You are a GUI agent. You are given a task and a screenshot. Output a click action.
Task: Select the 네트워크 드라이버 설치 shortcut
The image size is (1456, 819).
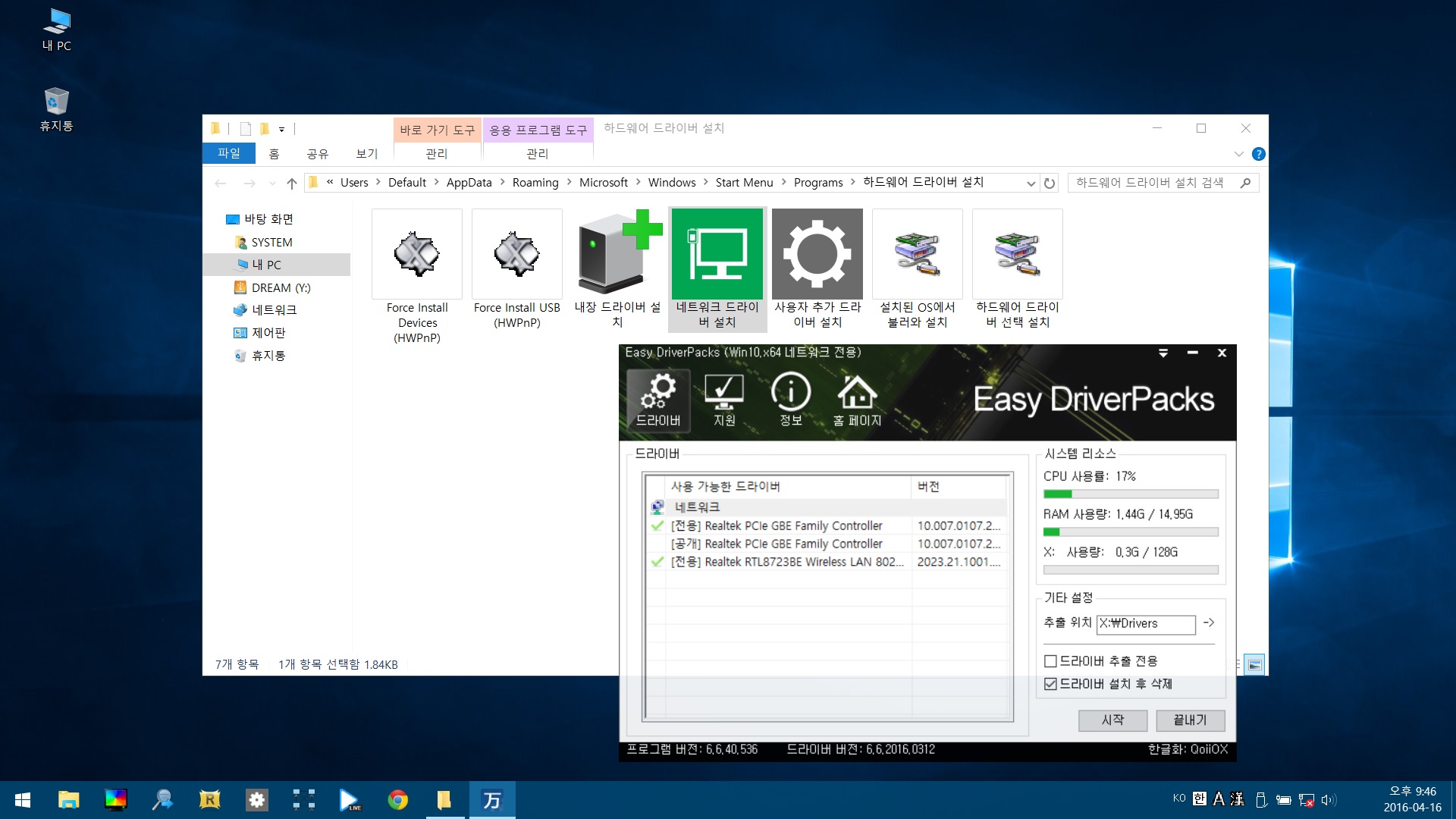[717, 269]
